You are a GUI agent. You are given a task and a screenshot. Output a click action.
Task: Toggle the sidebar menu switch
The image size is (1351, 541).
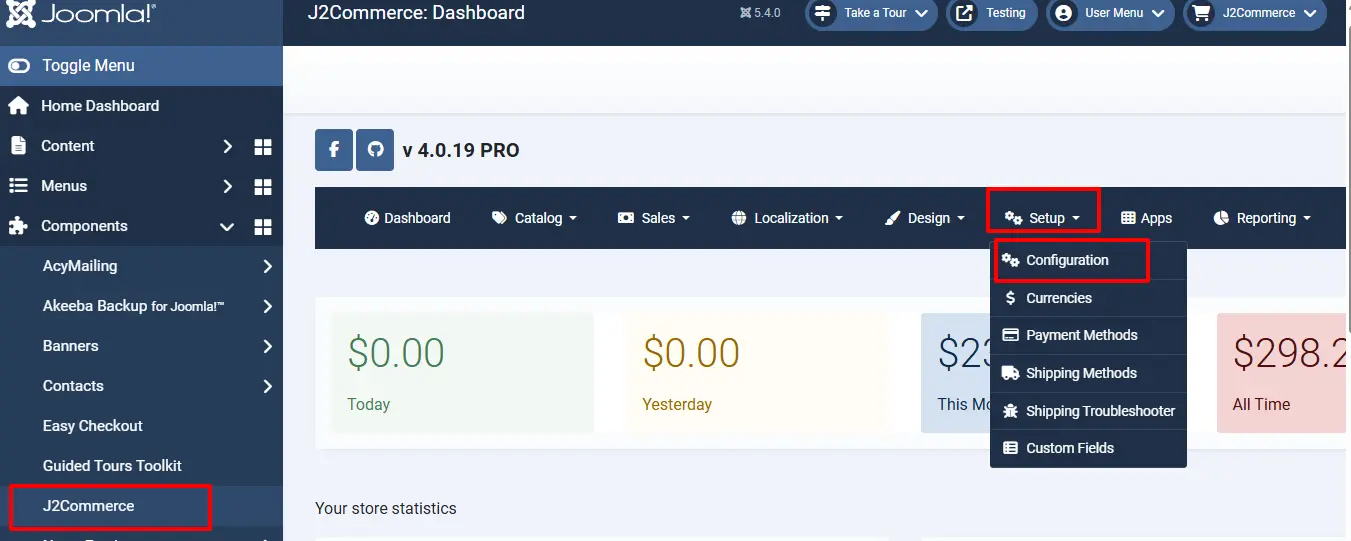(x=19, y=65)
